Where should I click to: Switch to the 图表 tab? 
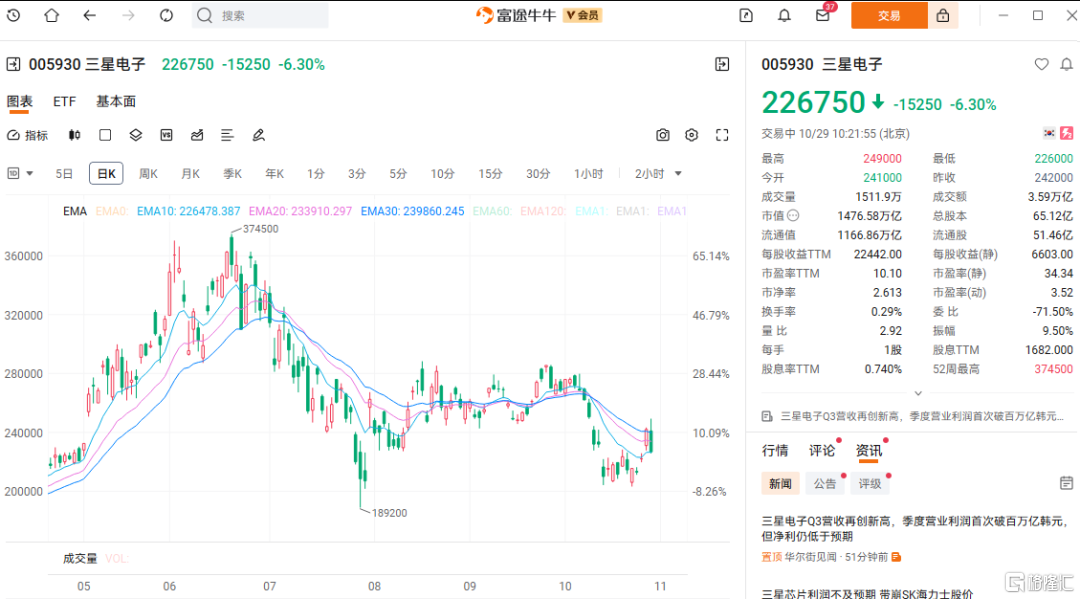coord(19,102)
